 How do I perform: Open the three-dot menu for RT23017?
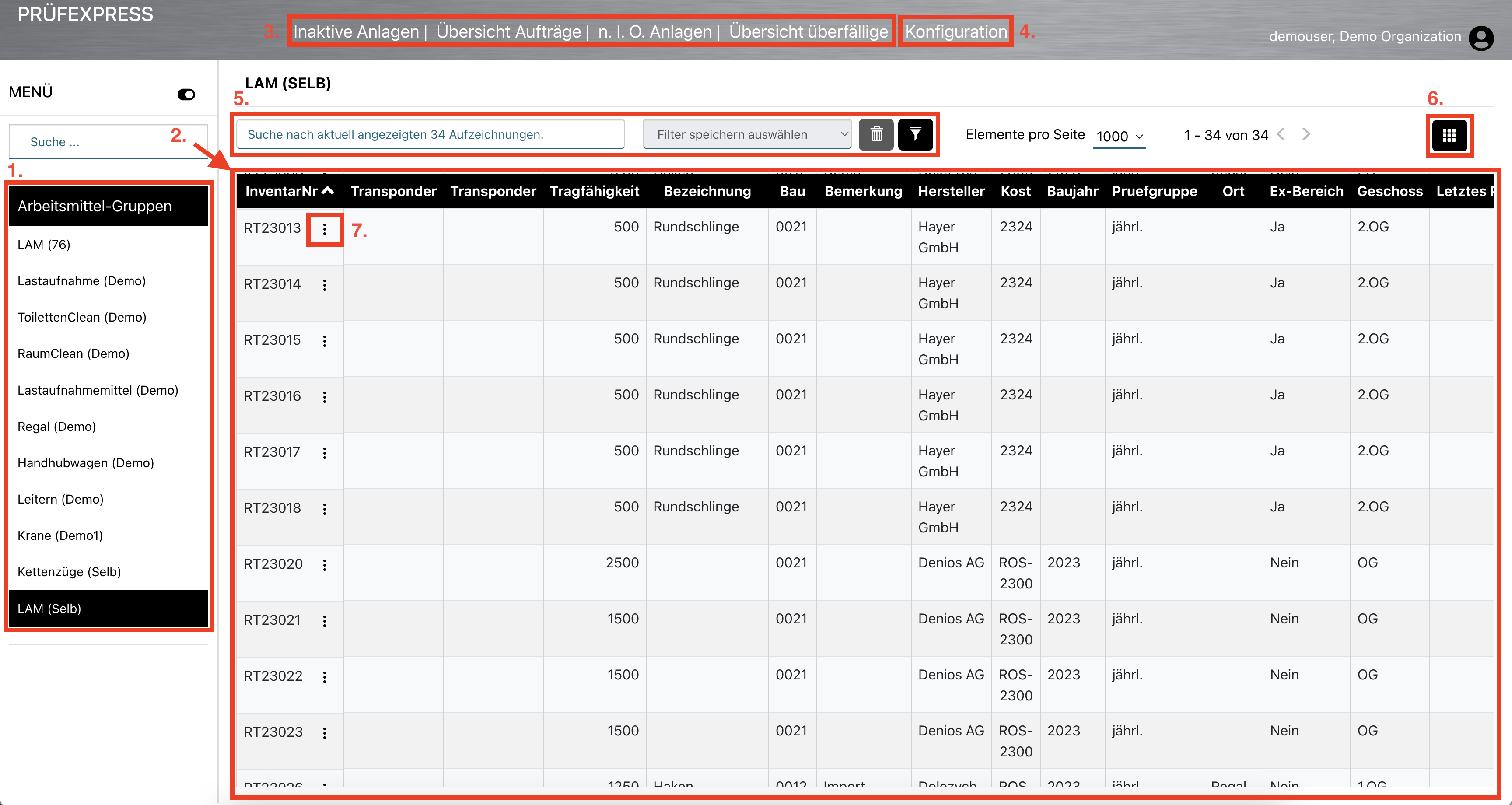[325, 453]
